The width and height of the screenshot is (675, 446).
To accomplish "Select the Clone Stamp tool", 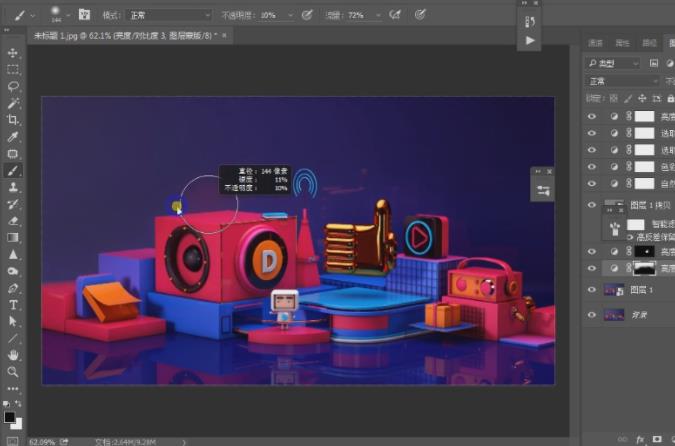I will [13, 187].
